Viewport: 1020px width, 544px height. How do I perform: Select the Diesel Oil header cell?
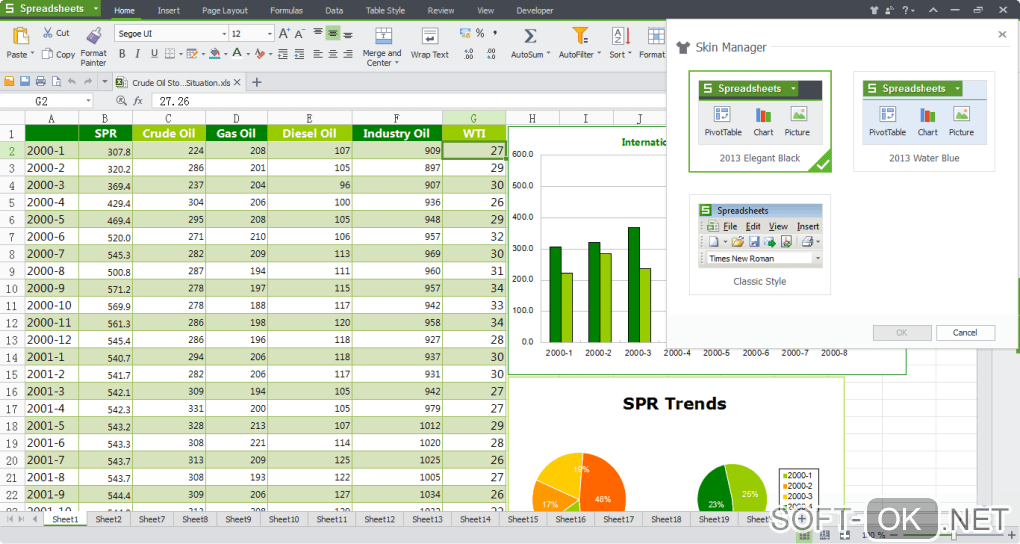310,133
